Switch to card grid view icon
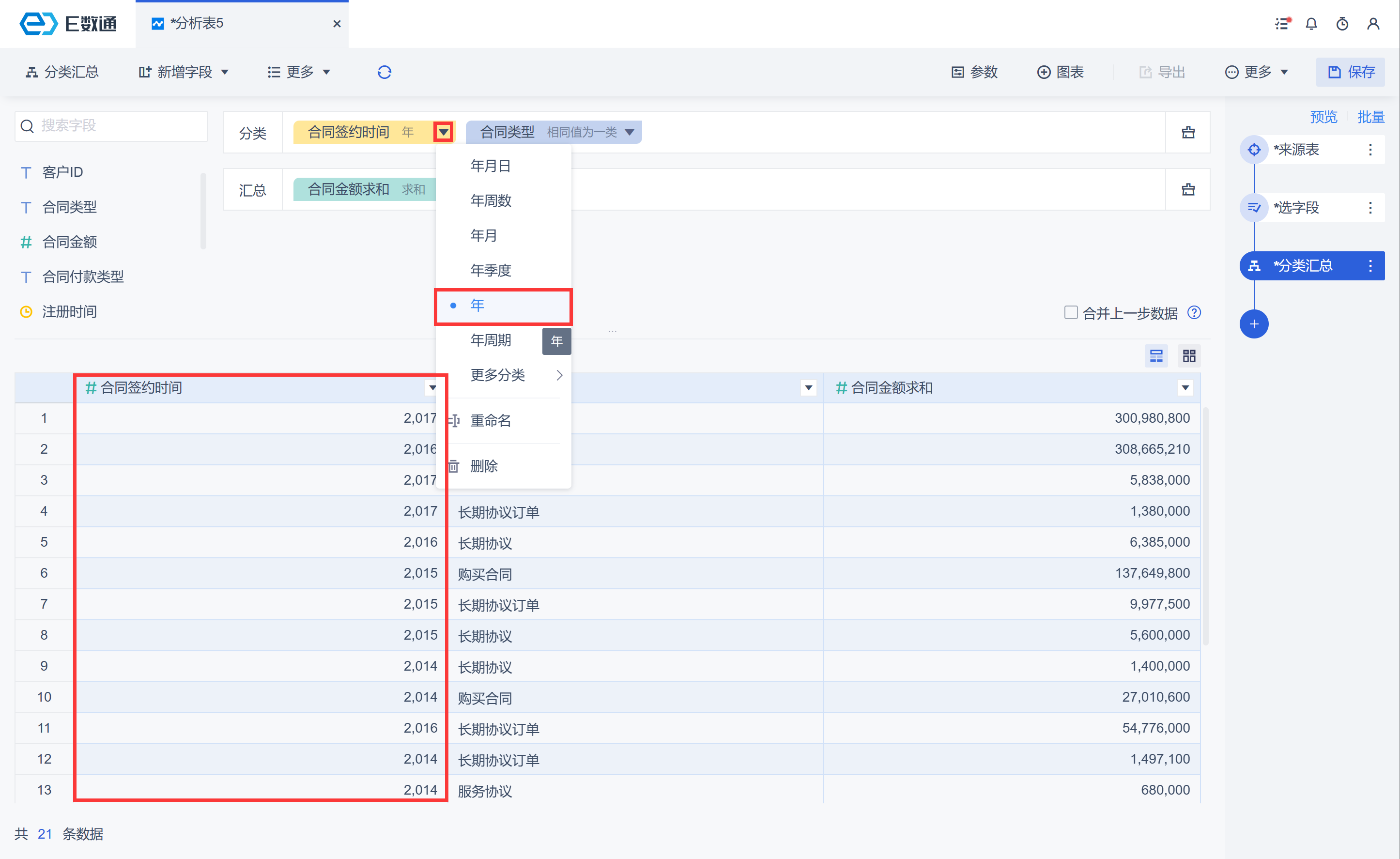Screen dimensions: 1400x859 click(x=1189, y=356)
